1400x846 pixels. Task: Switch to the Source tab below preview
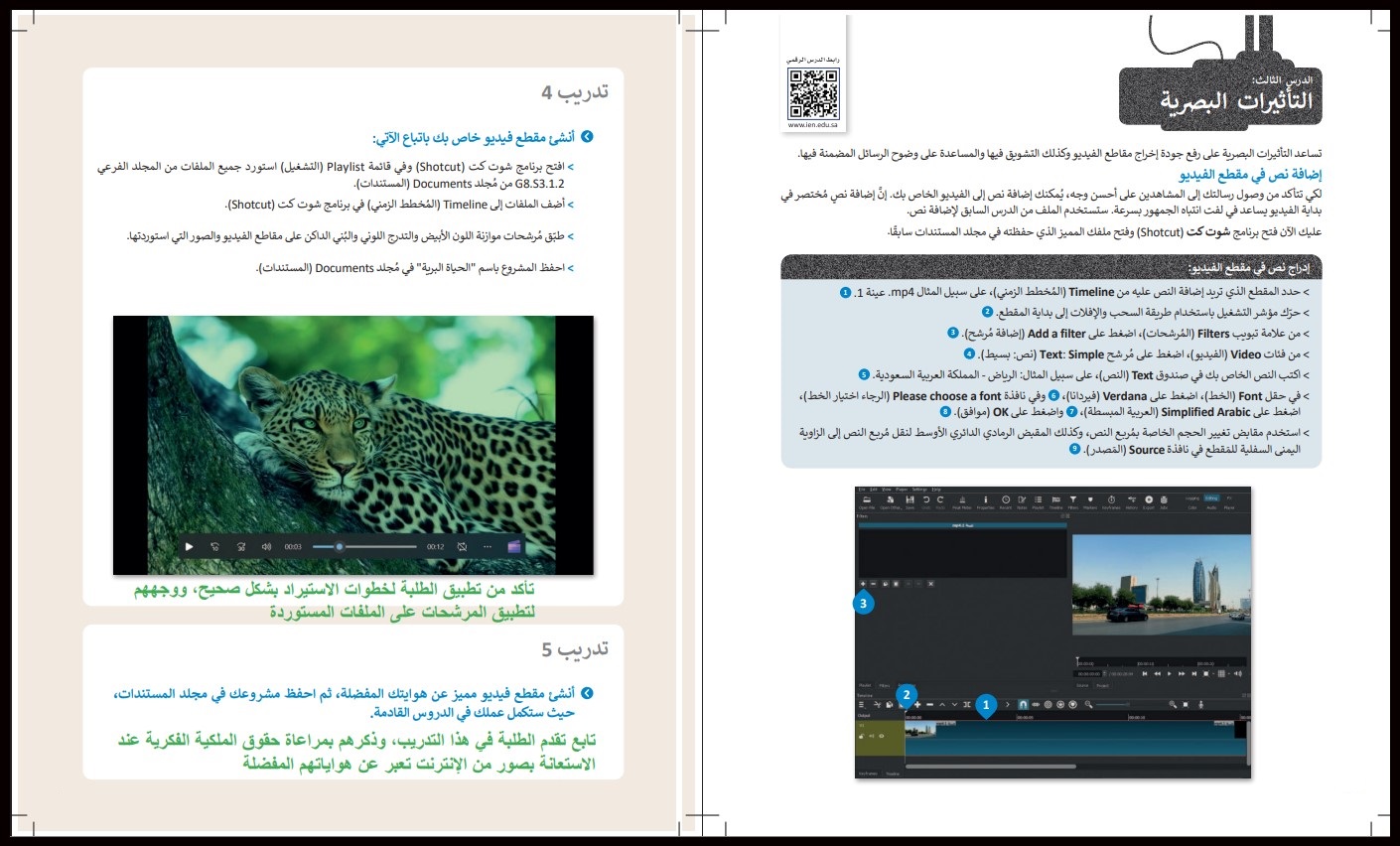click(x=1082, y=685)
